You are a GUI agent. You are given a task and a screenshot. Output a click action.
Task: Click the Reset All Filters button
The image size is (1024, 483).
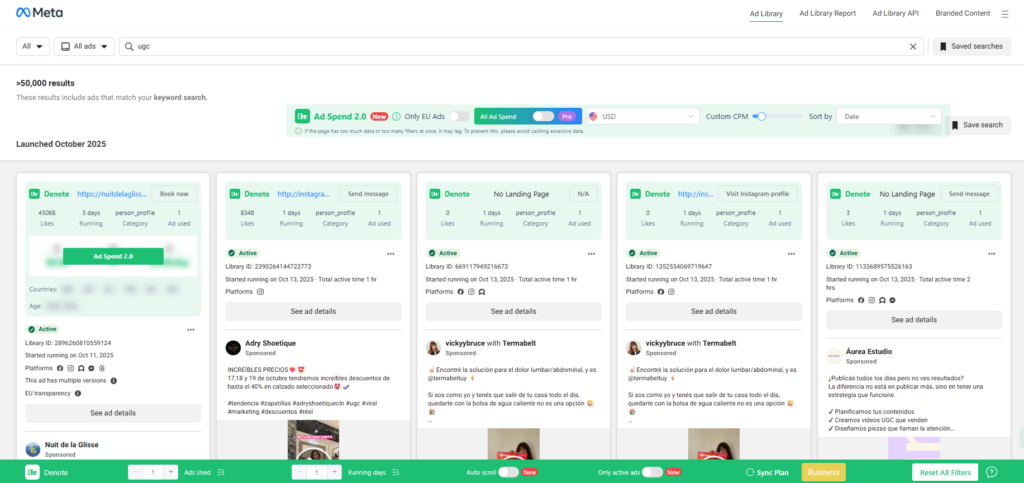pyautogui.click(x=944, y=472)
